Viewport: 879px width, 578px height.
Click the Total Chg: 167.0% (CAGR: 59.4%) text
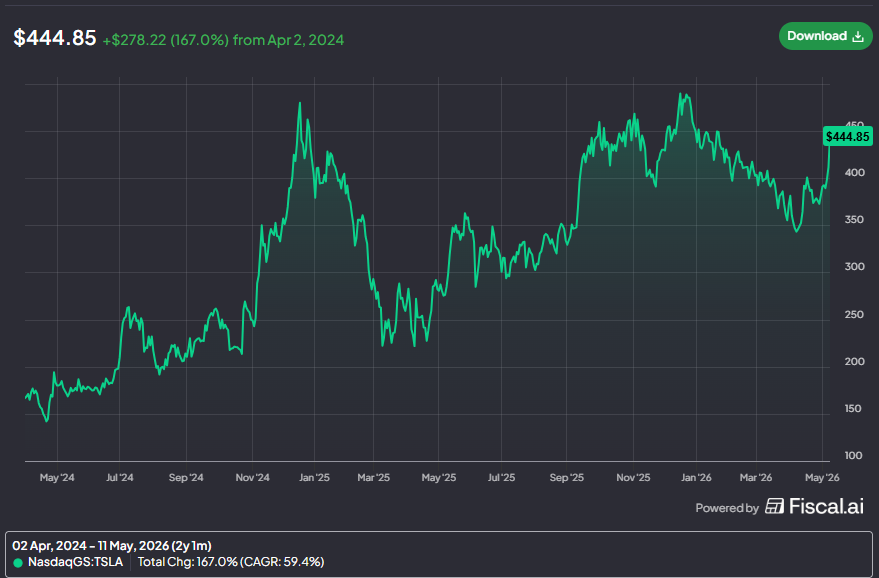pos(231,562)
